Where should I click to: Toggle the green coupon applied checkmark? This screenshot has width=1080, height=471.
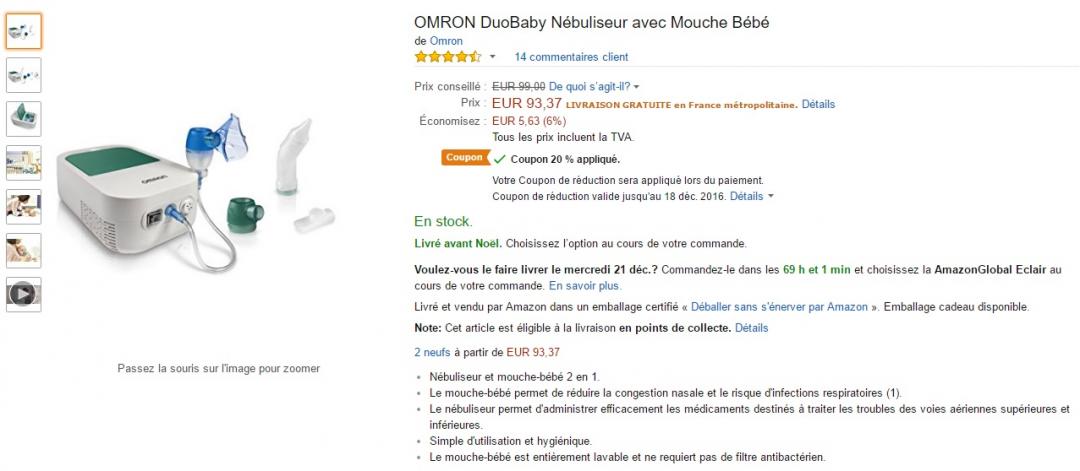(x=499, y=159)
